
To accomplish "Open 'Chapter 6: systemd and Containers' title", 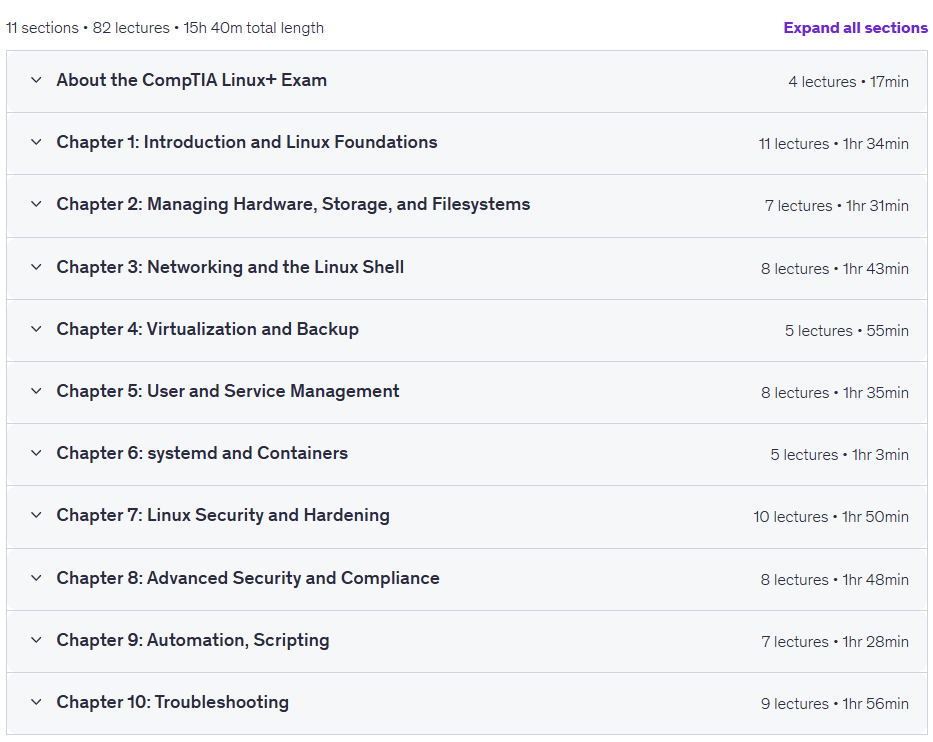I will pos(202,453).
